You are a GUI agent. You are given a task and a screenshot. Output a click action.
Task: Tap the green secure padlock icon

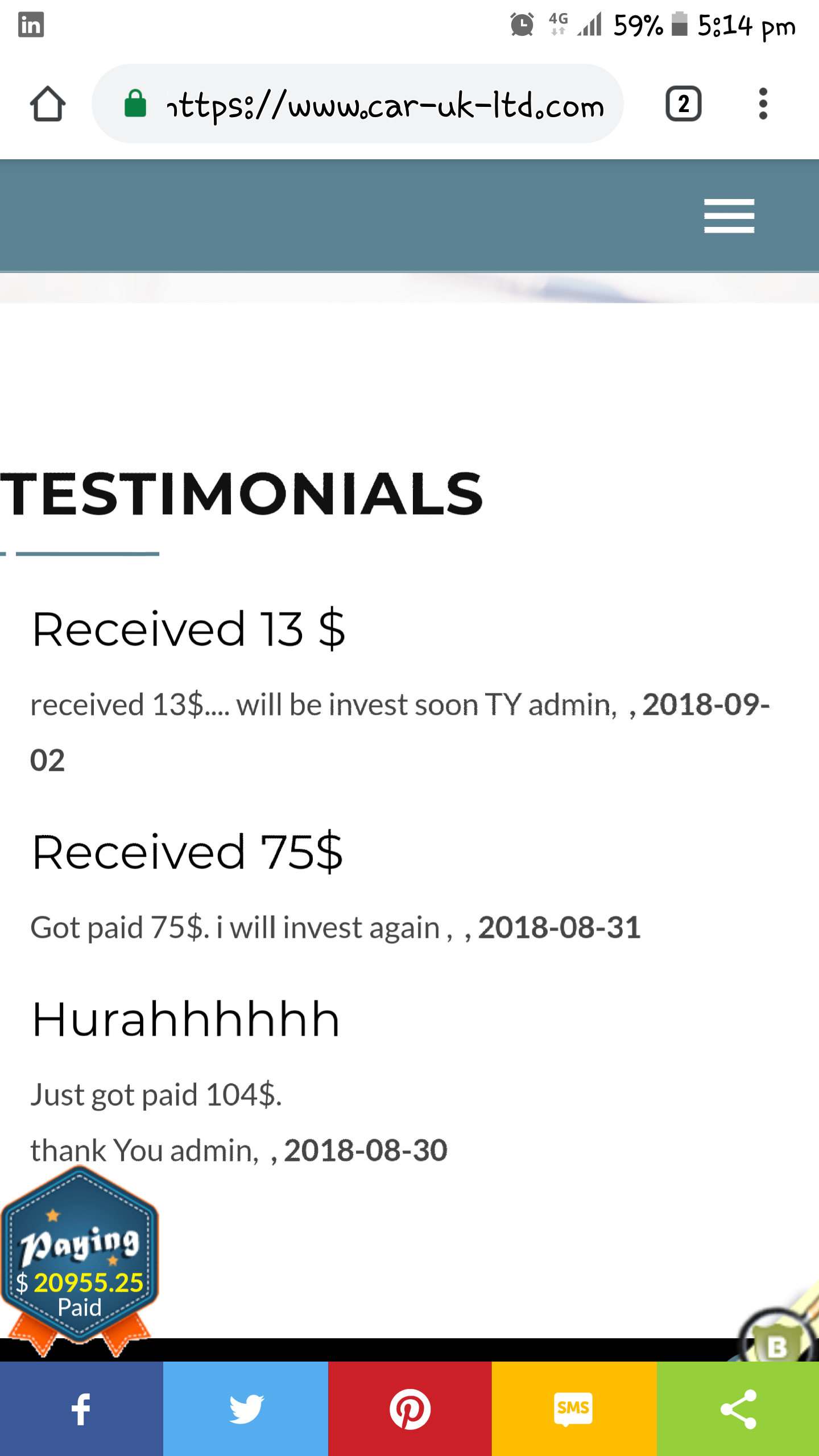[135, 104]
